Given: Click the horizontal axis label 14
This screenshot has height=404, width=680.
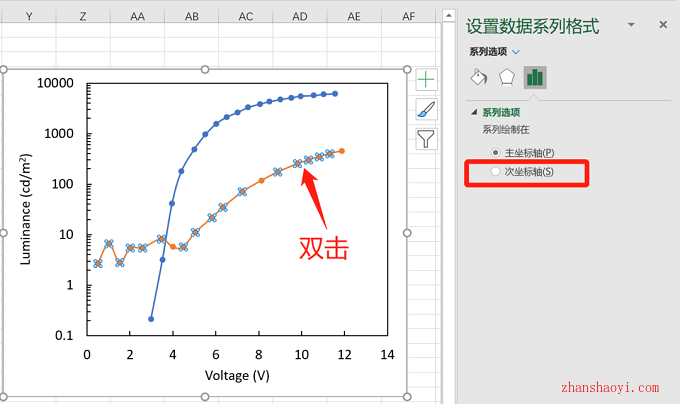Looking at the screenshot, I should [x=387, y=355].
